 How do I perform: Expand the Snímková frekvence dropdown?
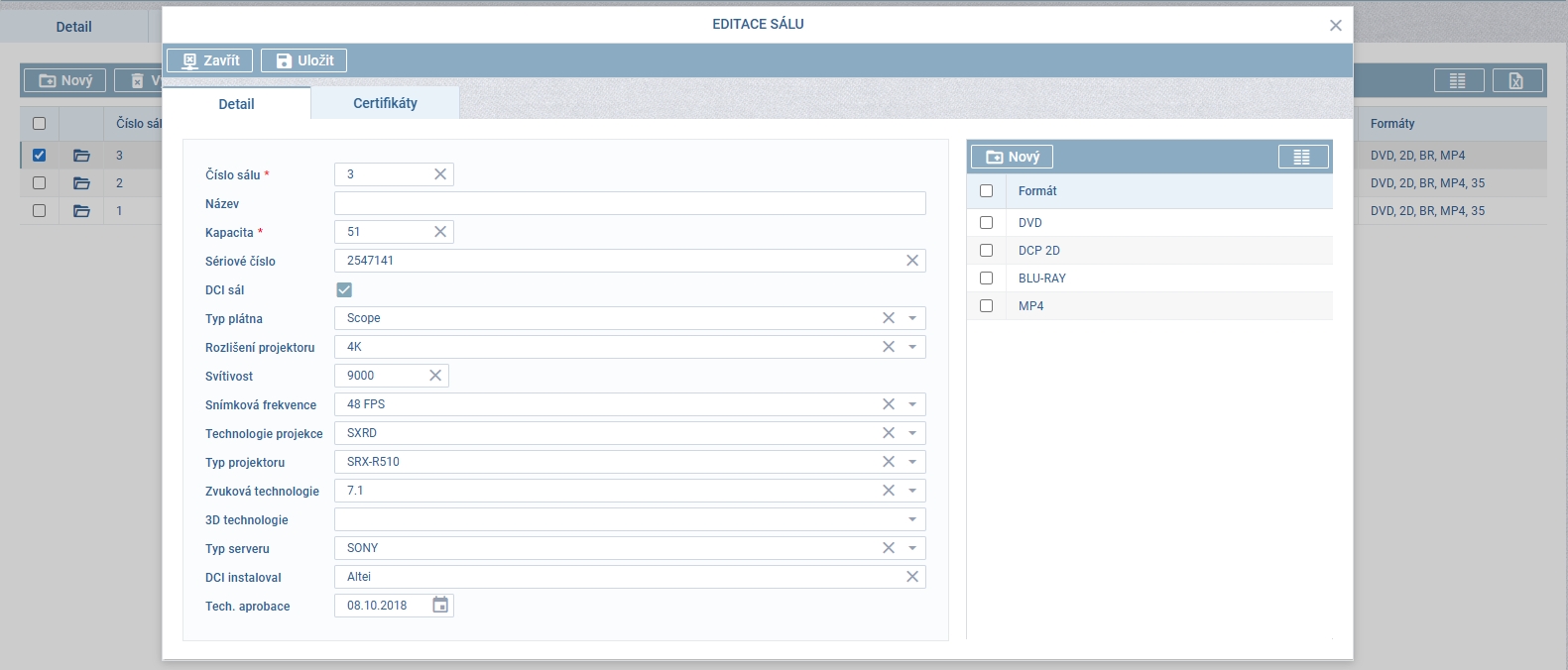911,404
